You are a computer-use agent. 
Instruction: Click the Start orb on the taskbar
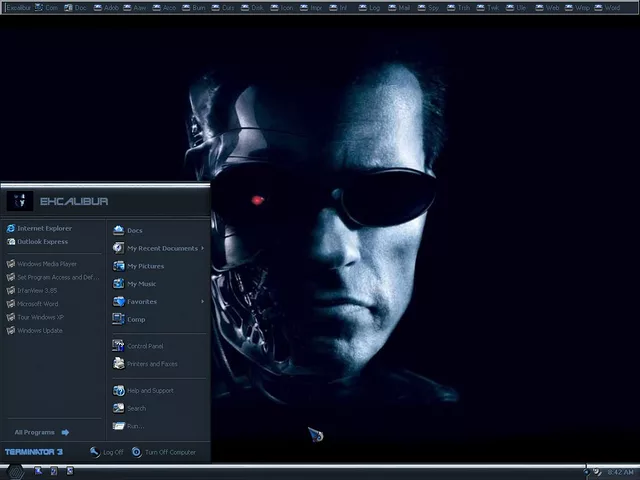17,471
